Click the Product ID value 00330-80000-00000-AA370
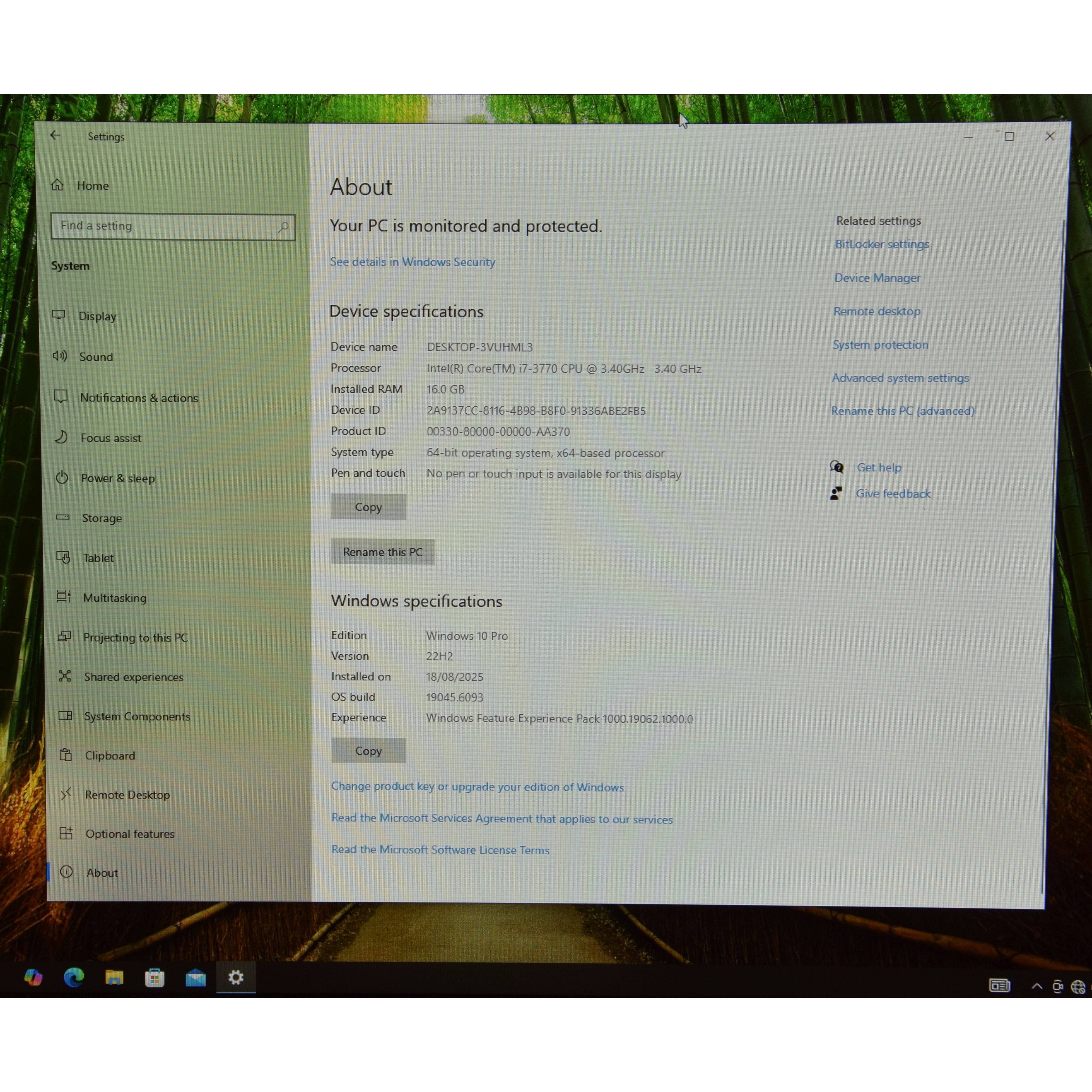The image size is (1092, 1092). [x=498, y=432]
